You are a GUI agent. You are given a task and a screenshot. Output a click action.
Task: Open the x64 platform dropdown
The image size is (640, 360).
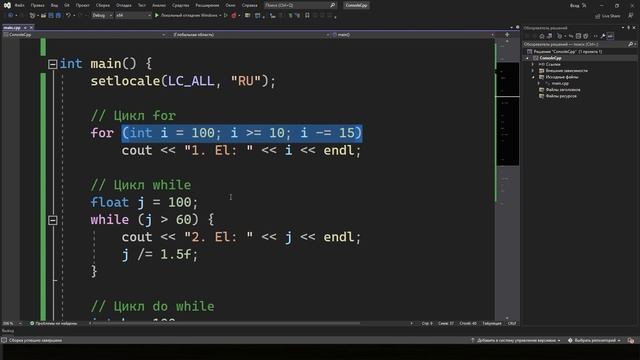(133, 16)
